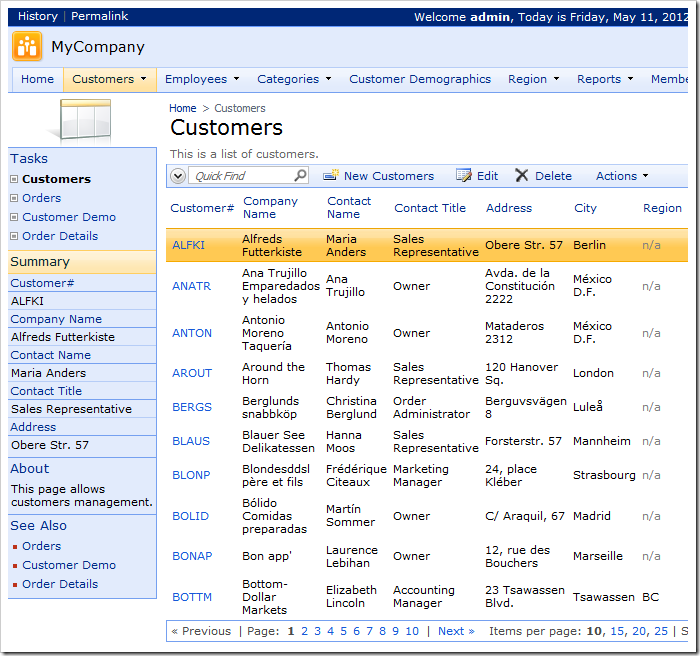Go to page 5 in pager
Screen dimensions: 700x656
pos(343,631)
